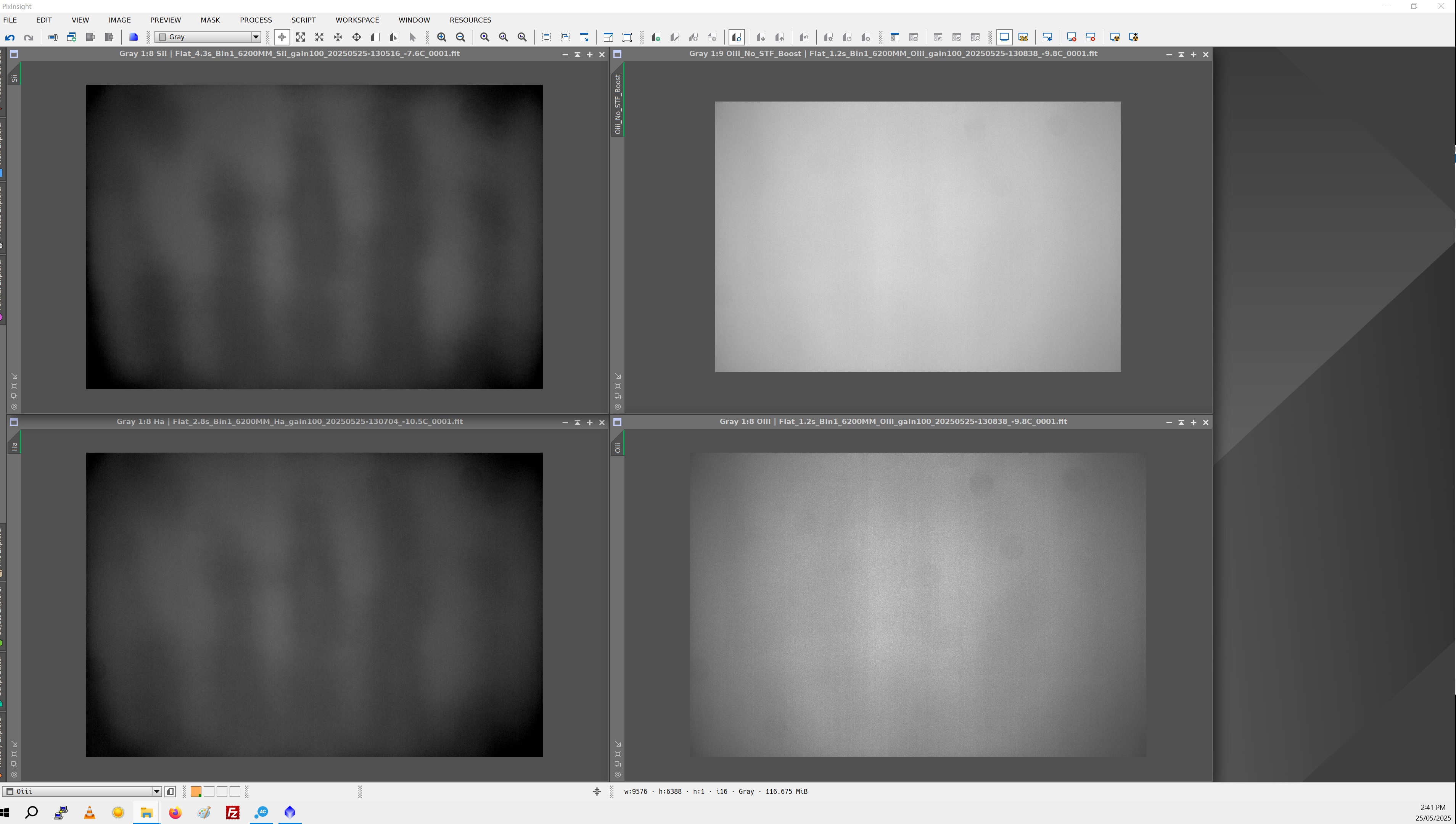Click the Reset STF monitor with red X
This screenshot has height=824, width=1456.
click(1071, 37)
